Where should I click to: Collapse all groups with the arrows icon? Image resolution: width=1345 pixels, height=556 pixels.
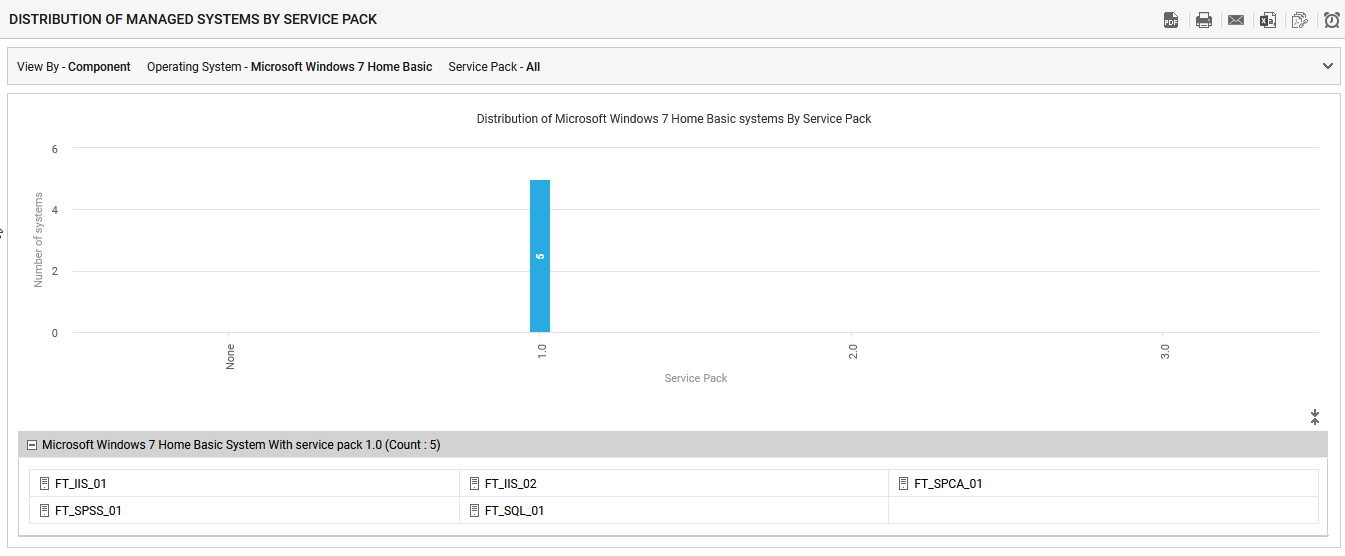[x=1315, y=417]
